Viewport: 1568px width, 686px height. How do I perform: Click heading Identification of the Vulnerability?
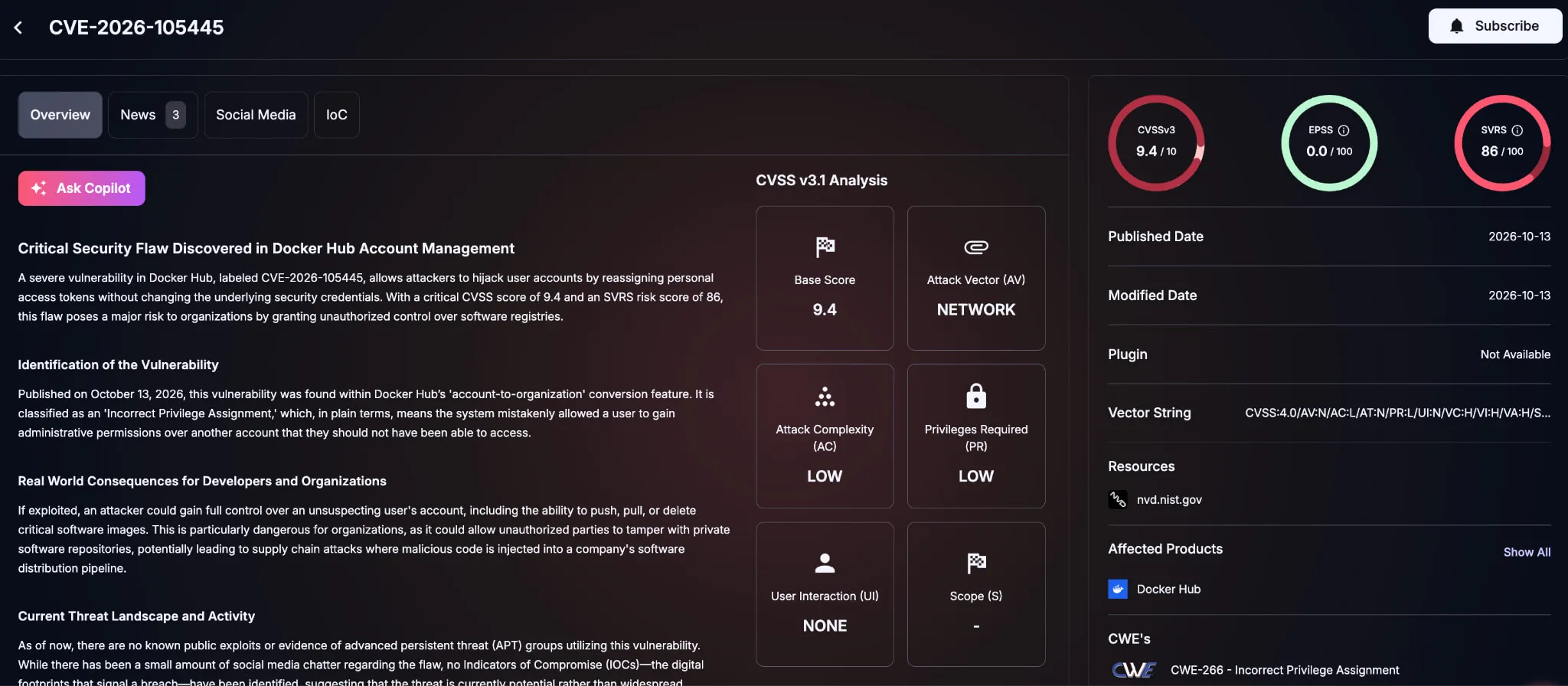pyautogui.click(x=118, y=365)
